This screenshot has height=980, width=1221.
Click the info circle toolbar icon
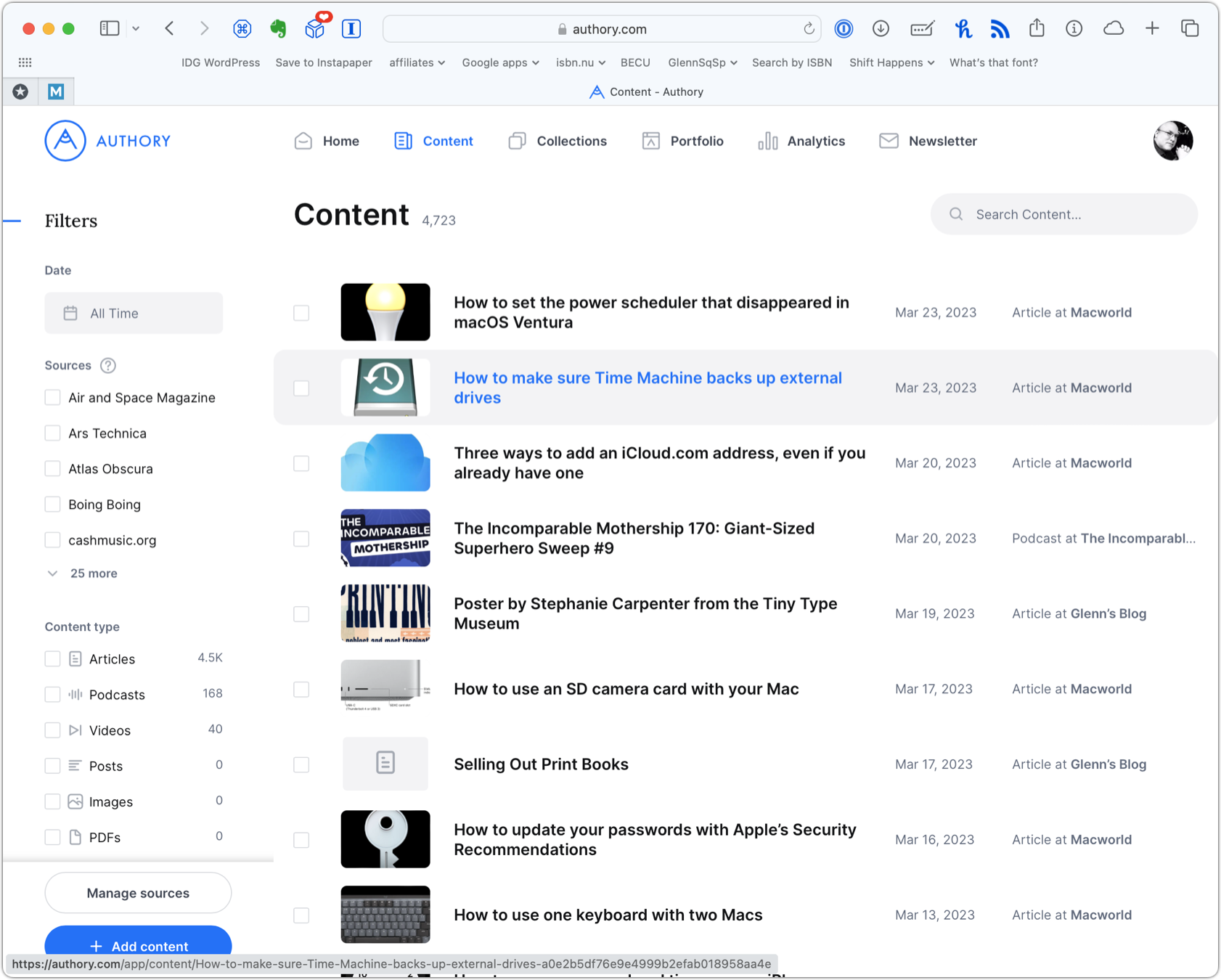coord(1074,28)
